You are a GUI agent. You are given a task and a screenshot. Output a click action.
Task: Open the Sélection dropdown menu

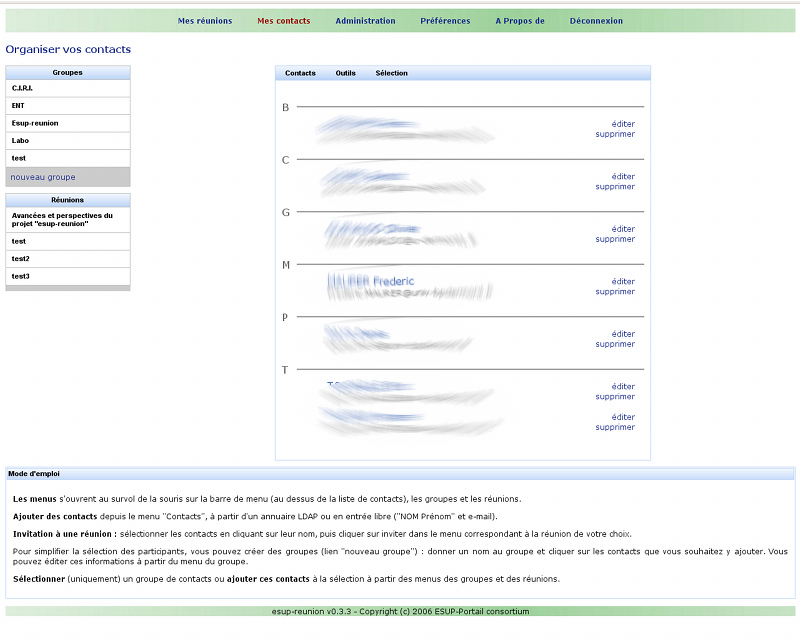click(391, 73)
